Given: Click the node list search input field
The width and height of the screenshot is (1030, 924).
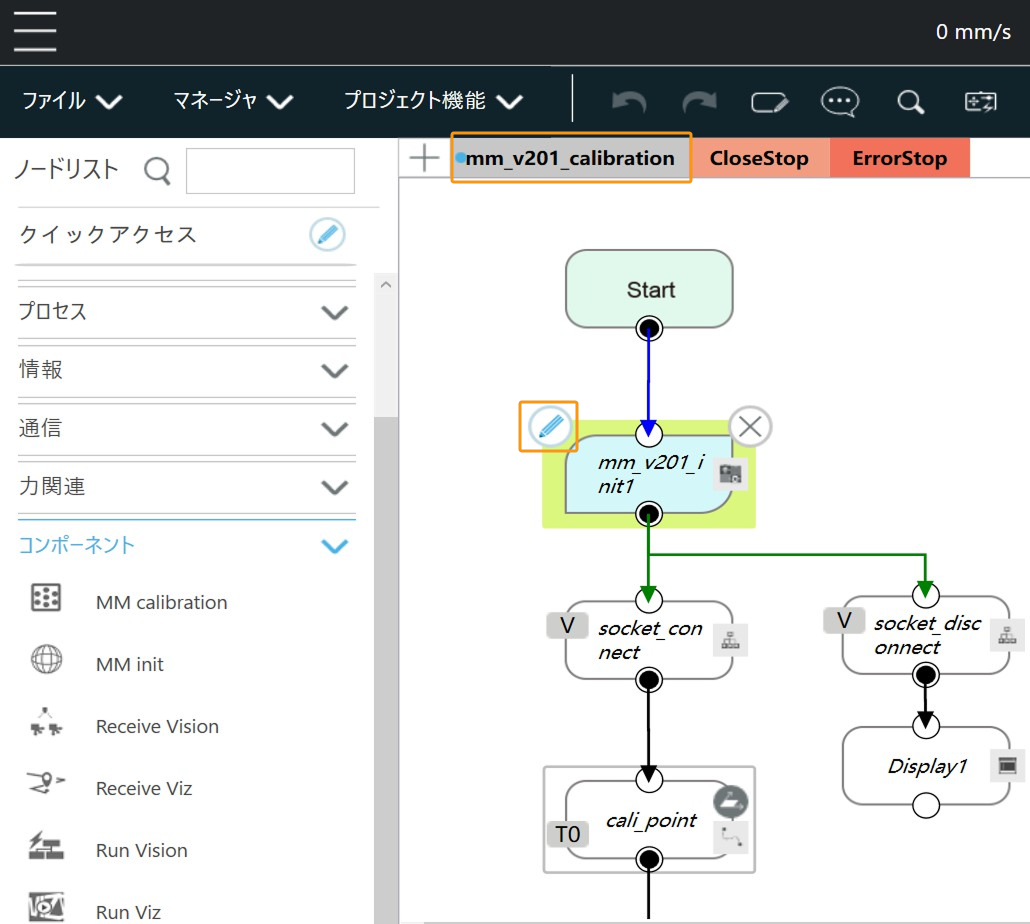Looking at the screenshot, I should 270,171.
